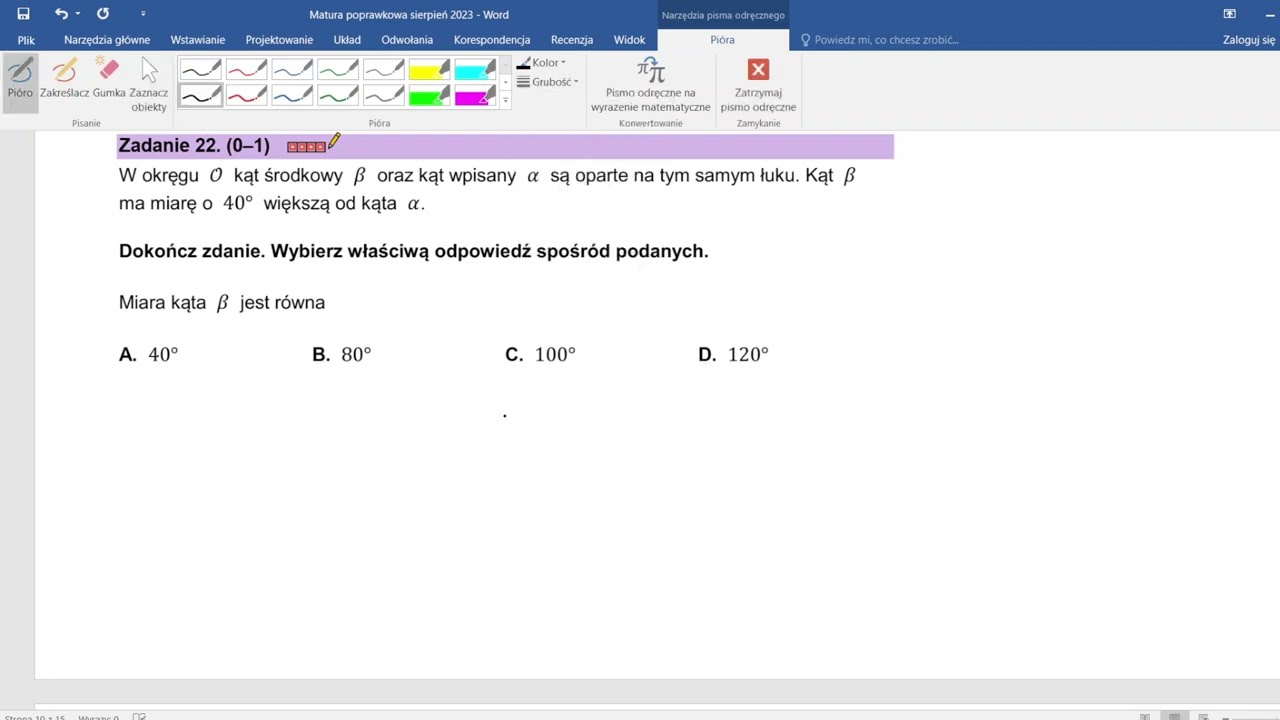Switch to Korespondencja tab
This screenshot has height=720, width=1280.
coord(492,40)
